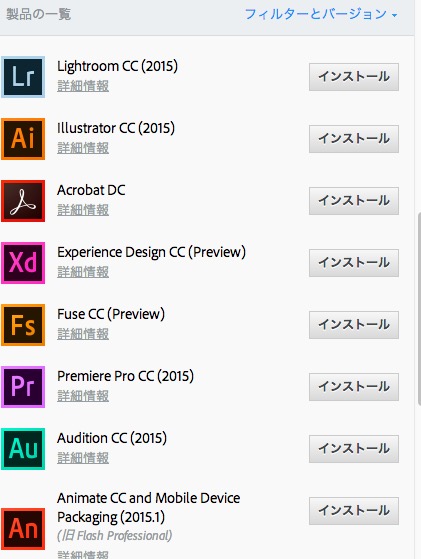
Task: Click the Premiere Pro Pr icon
Action: click(23, 387)
